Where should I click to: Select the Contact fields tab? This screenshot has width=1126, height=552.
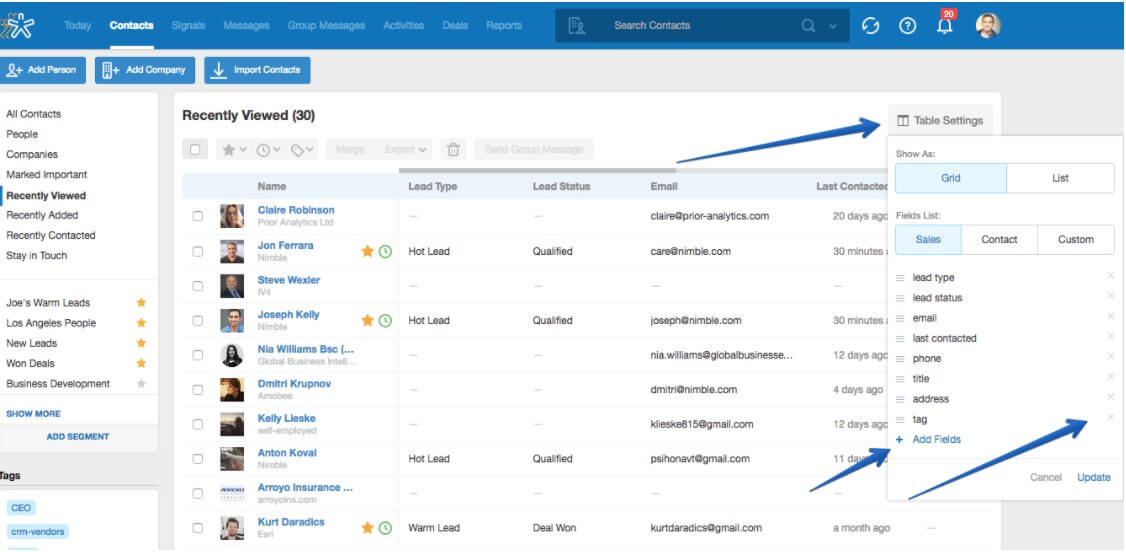[x=999, y=240]
